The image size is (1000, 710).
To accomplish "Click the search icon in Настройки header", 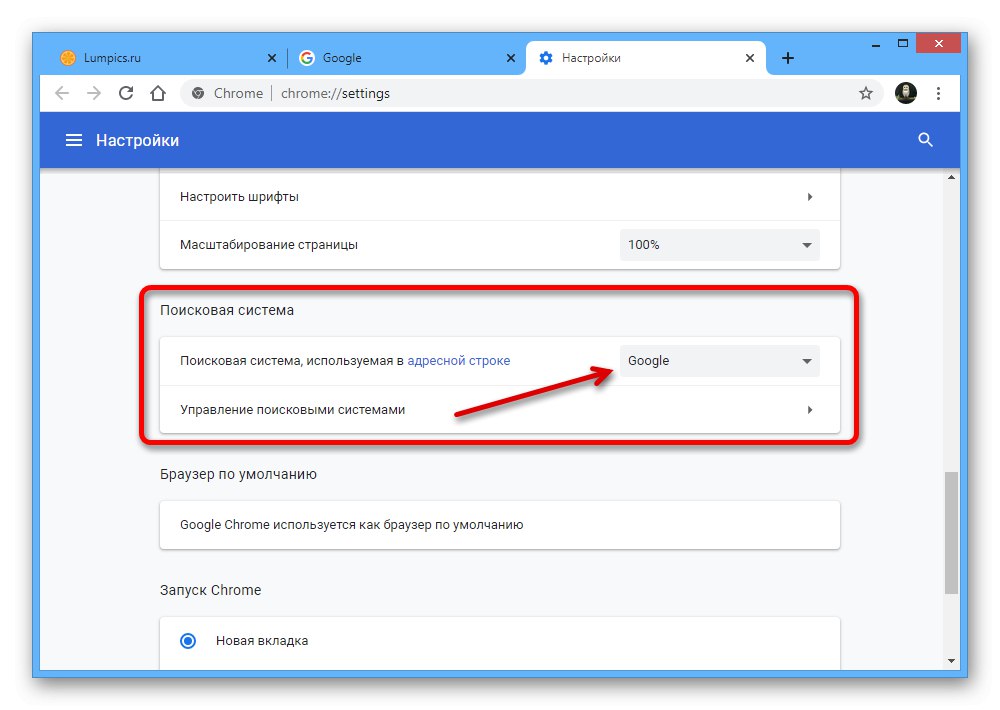I will 925,140.
